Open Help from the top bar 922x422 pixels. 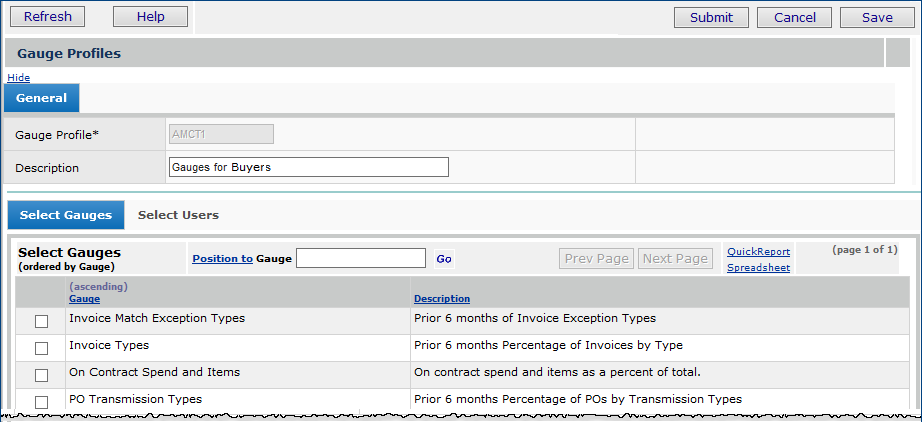pyautogui.click(x=150, y=17)
